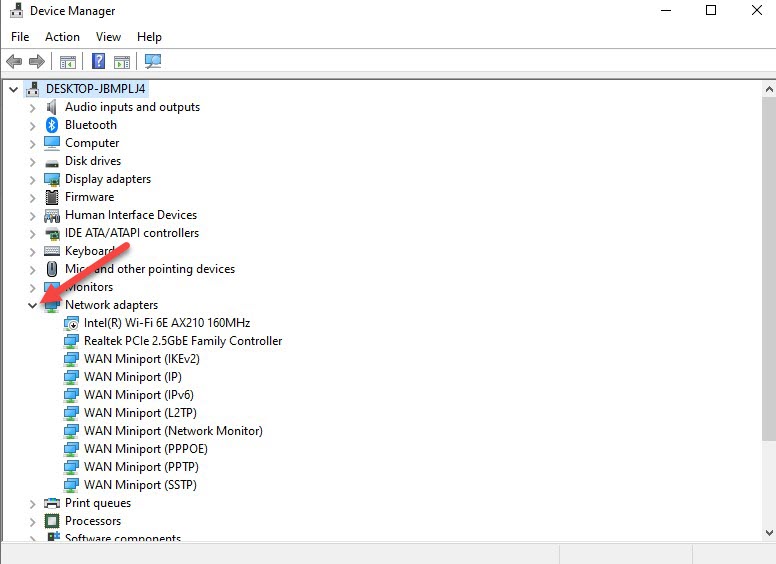Select Intel(R) Wi-Fi 6E AX210 160MHz
The image size is (776, 564).
pyautogui.click(x=167, y=323)
